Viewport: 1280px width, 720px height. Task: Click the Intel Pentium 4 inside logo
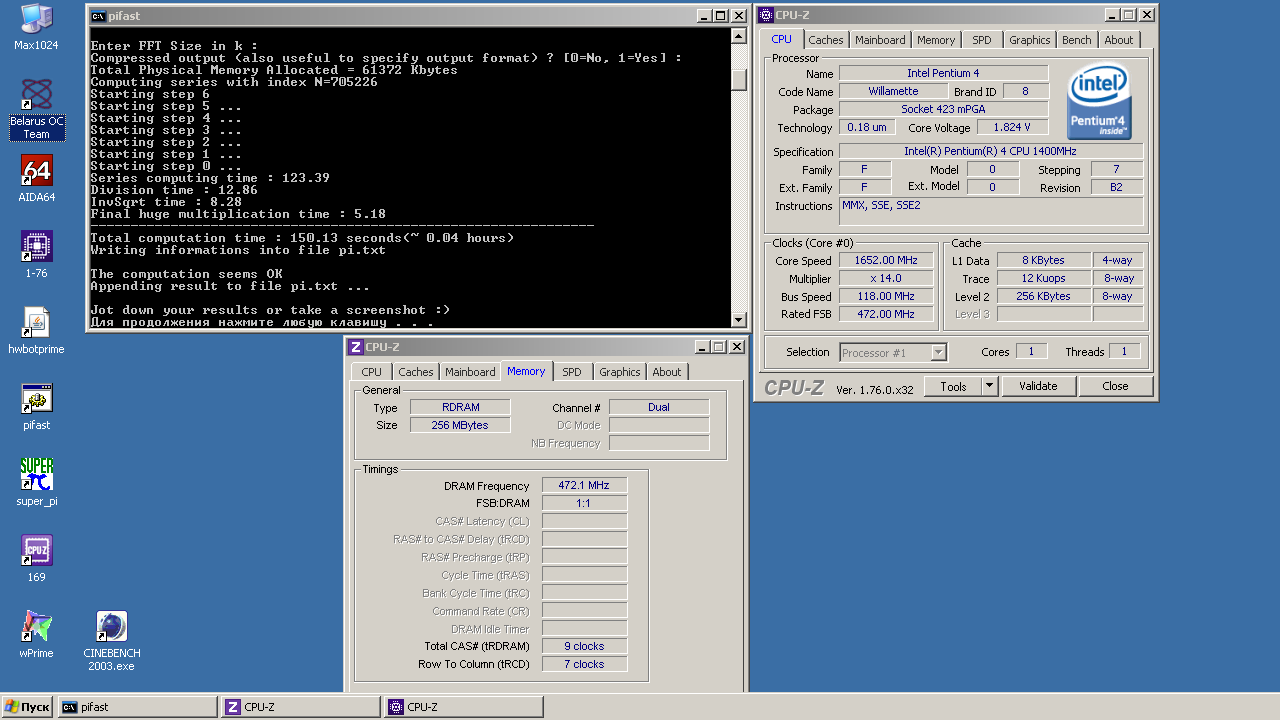[x=1099, y=101]
